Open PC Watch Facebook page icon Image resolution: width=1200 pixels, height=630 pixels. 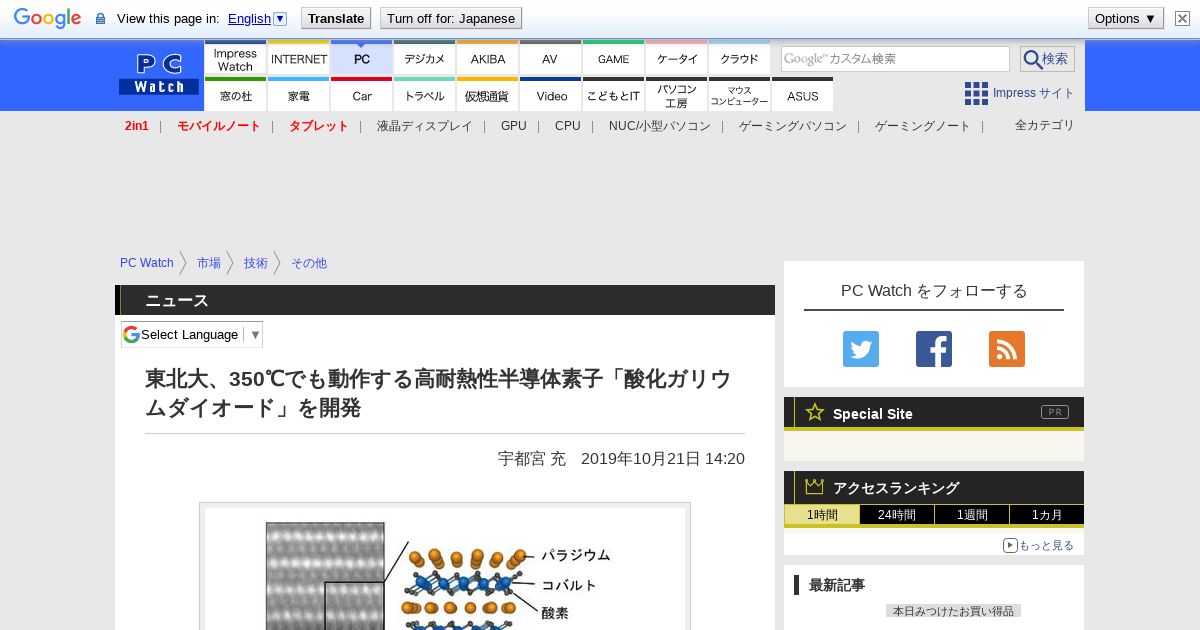pos(934,349)
